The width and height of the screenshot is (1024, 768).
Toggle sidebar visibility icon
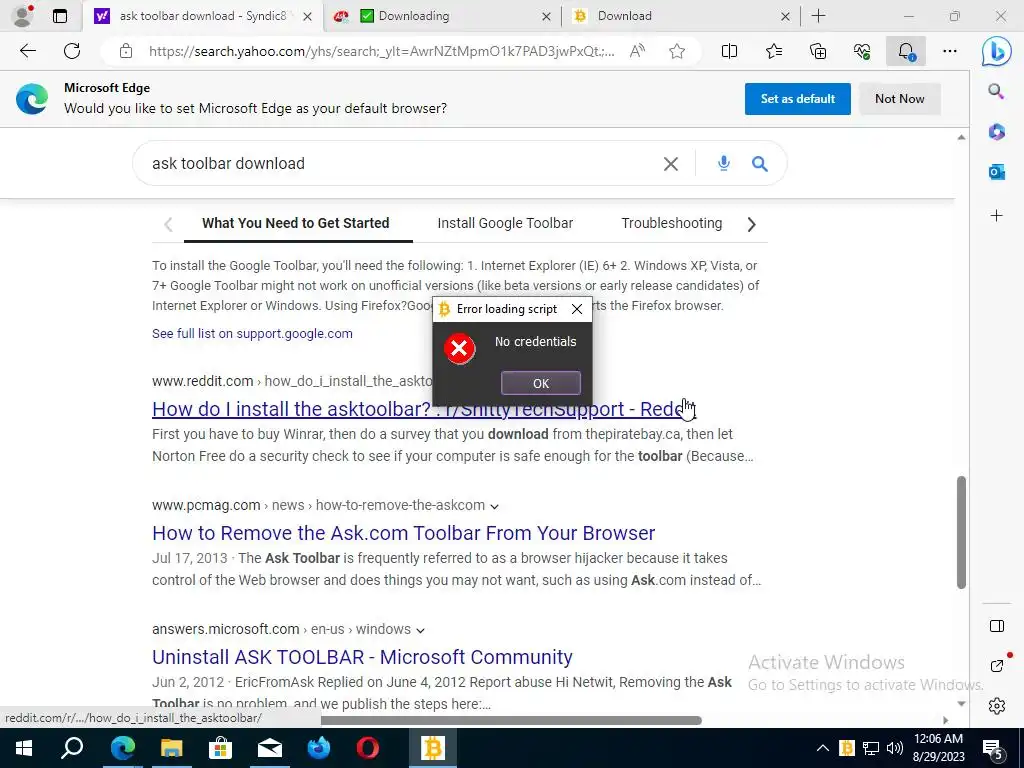[x=997, y=626]
